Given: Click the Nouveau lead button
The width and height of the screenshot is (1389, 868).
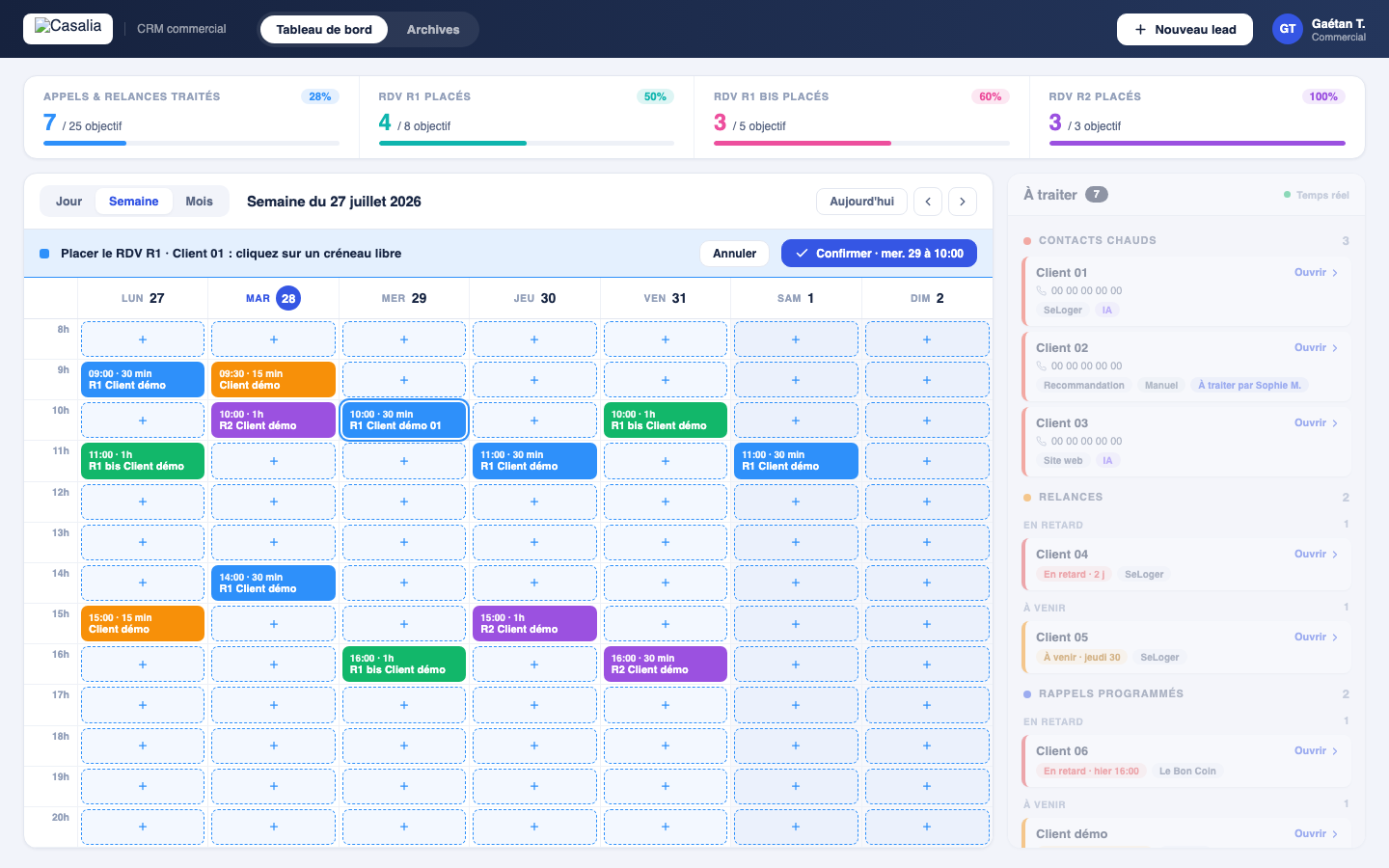Looking at the screenshot, I should tap(1185, 29).
